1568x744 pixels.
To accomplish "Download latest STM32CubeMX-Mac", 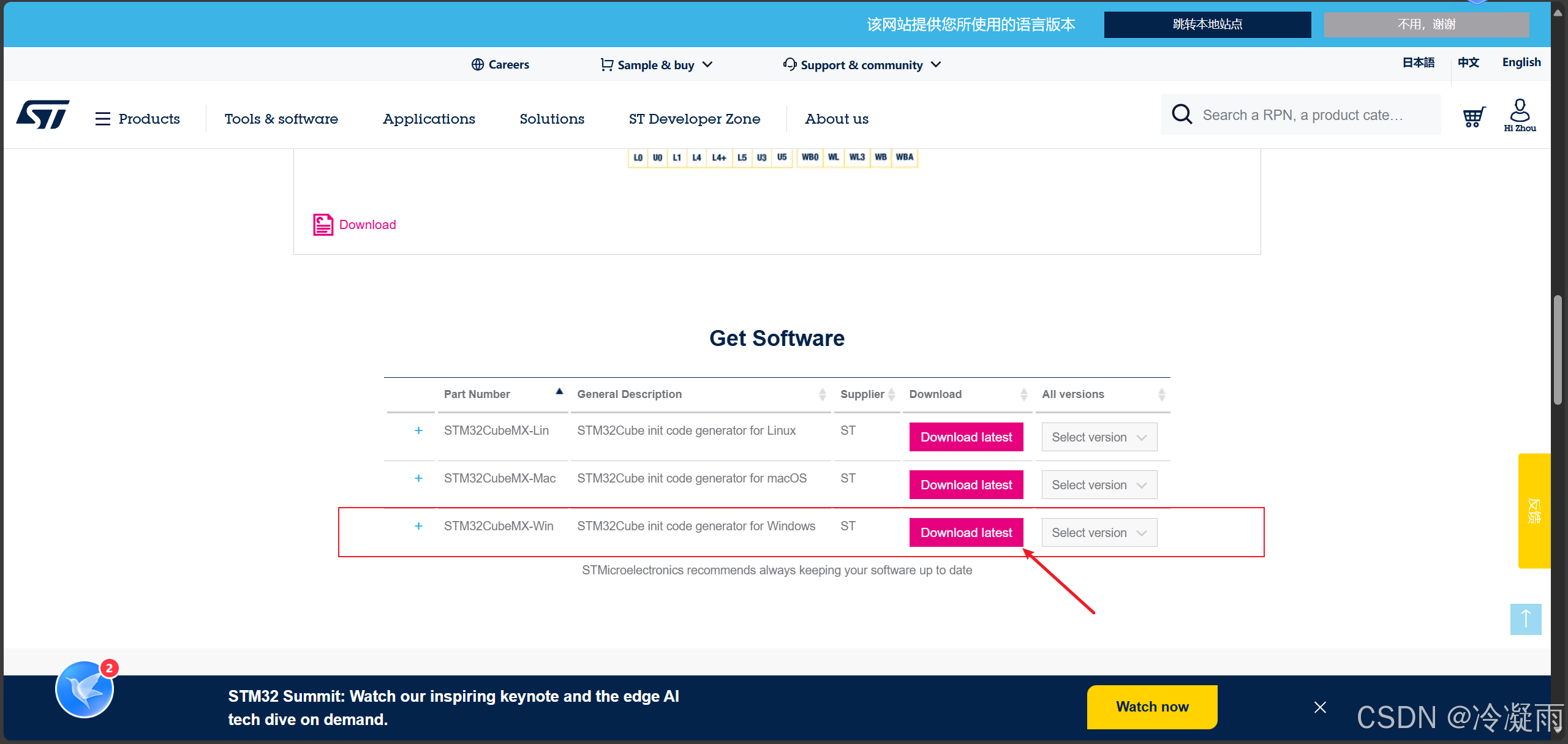I will click(x=966, y=485).
